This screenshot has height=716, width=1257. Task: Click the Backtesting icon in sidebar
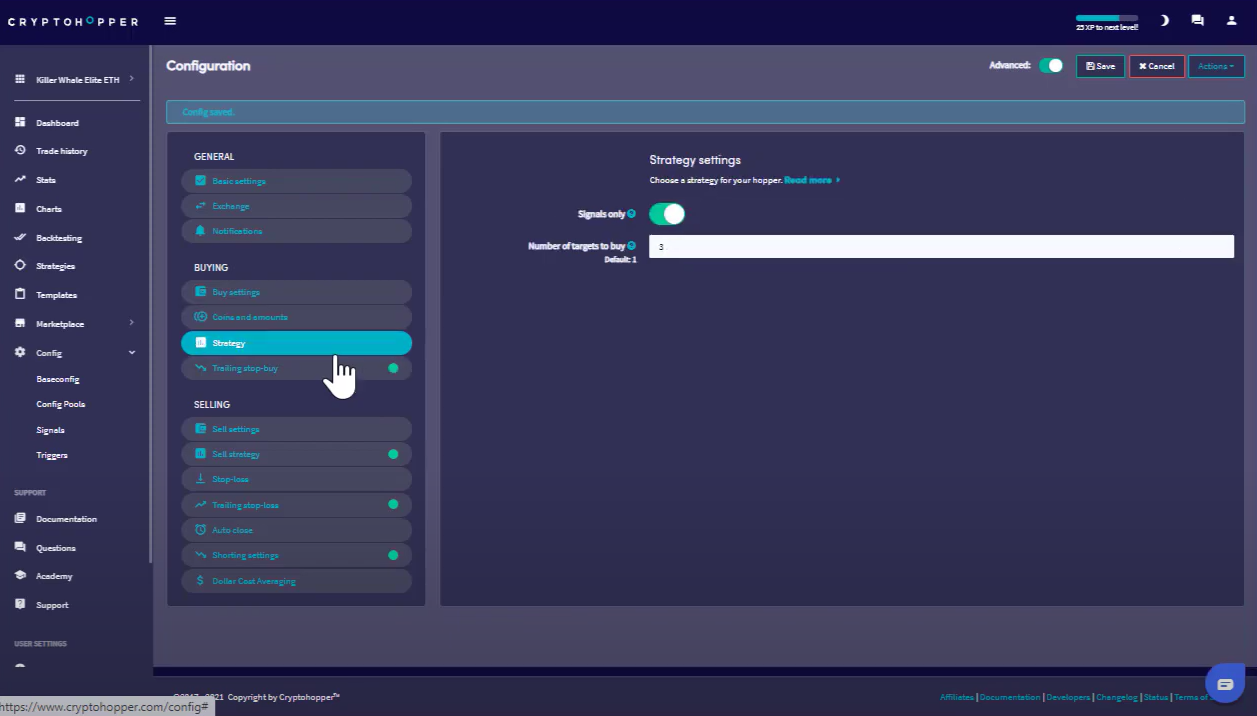pos(20,238)
